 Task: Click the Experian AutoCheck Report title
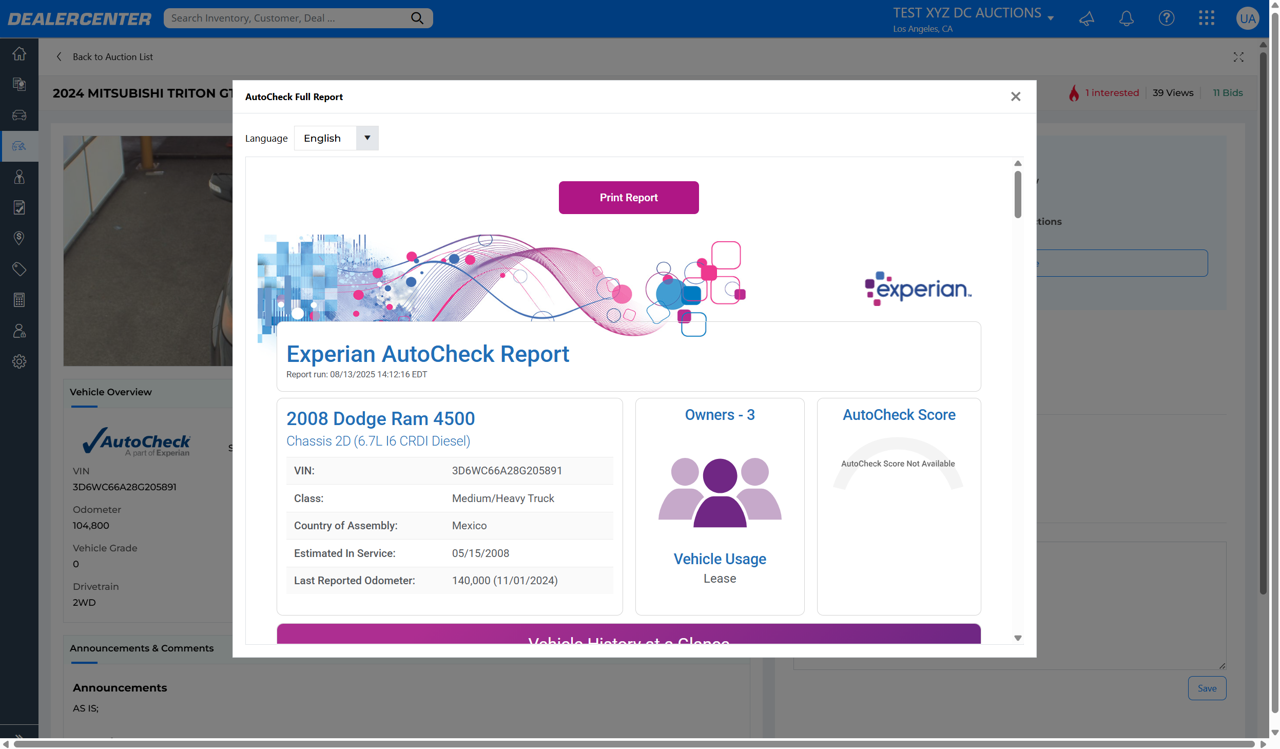pos(428,354)
